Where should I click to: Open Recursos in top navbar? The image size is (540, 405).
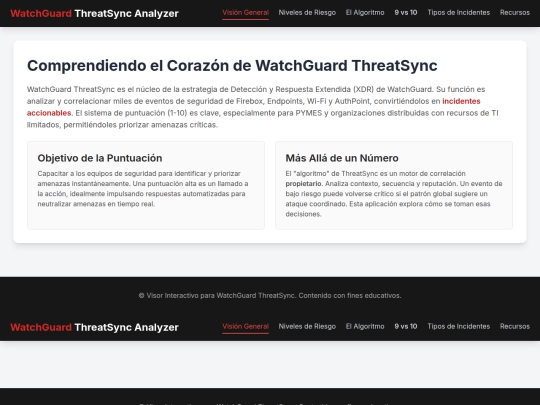(x=515, y=13)
